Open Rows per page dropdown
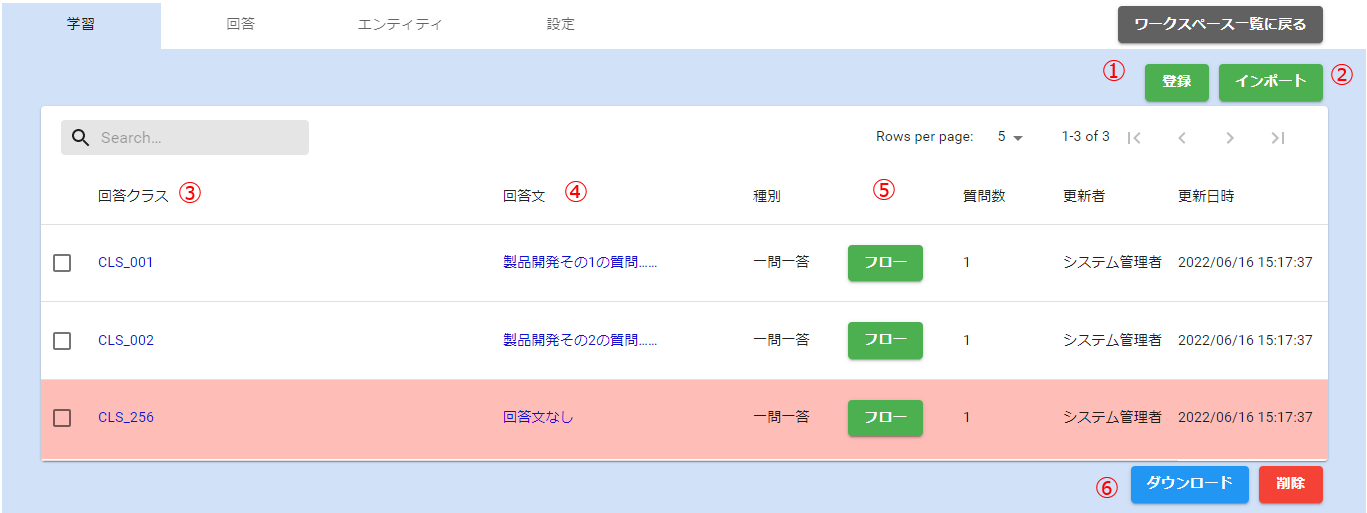The width and height of the screenshot is (1367, 513). pyautogui.click(x=1010, y=137)
